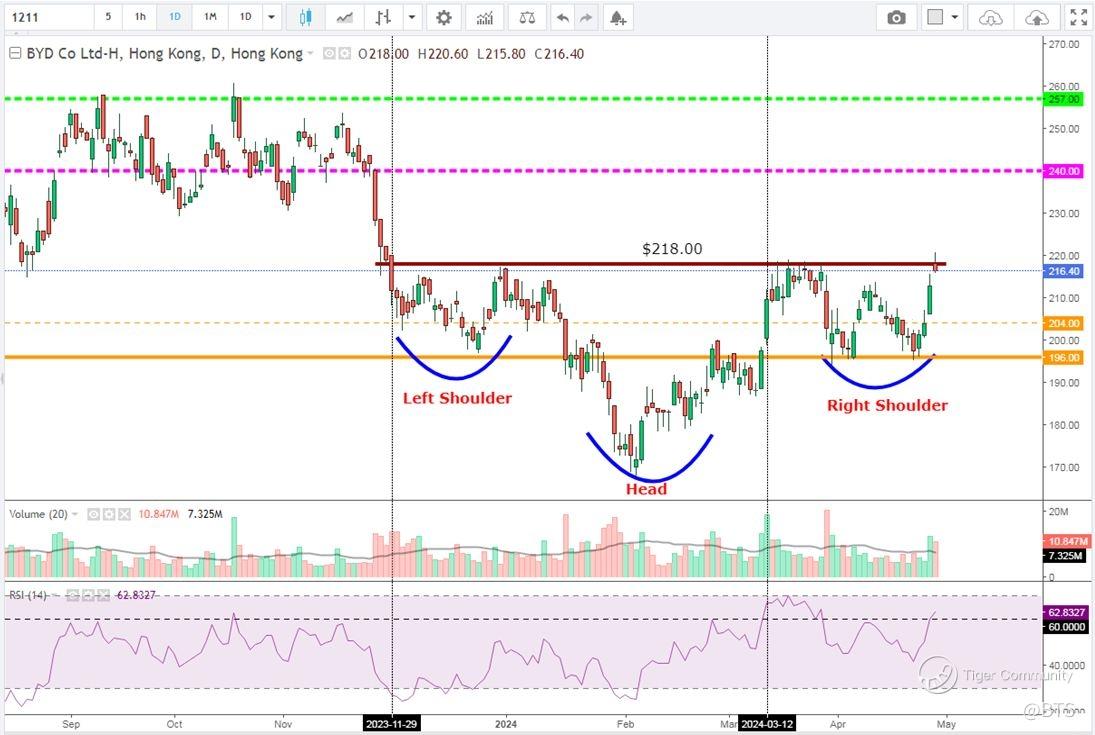
Task: Click the 7.325M volume axis label
Action: click(1066, 556)
